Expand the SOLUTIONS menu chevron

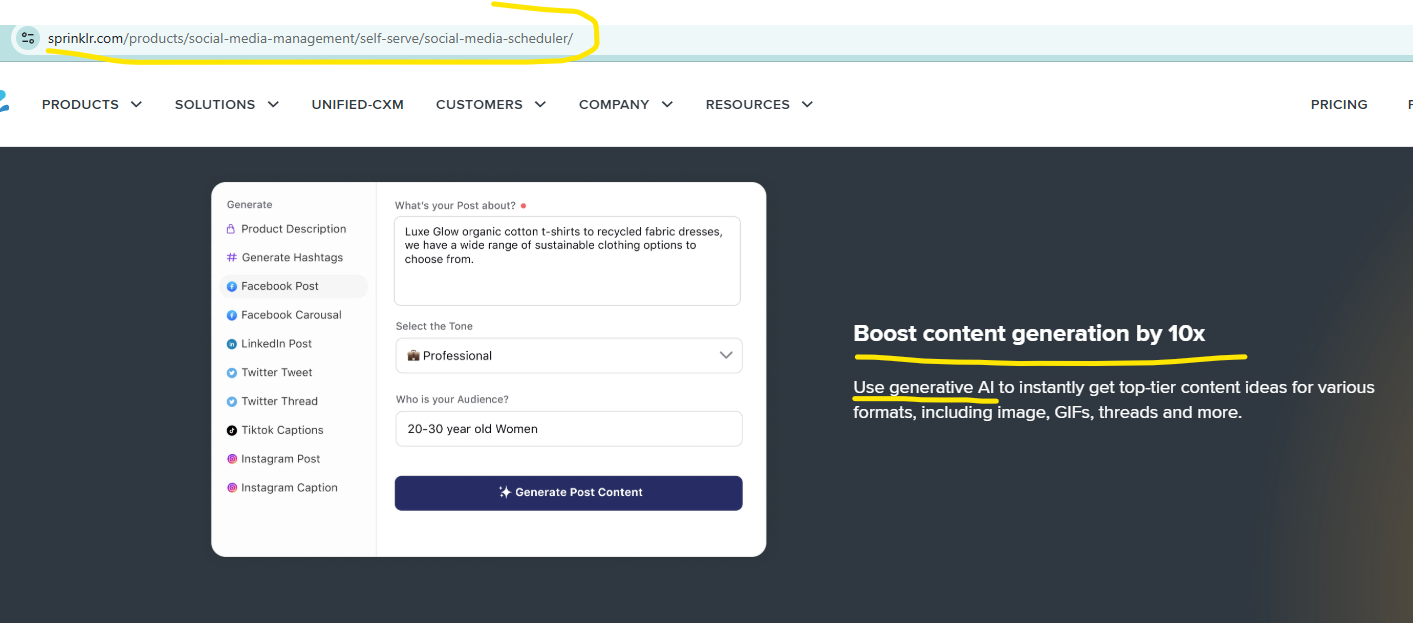273,104
